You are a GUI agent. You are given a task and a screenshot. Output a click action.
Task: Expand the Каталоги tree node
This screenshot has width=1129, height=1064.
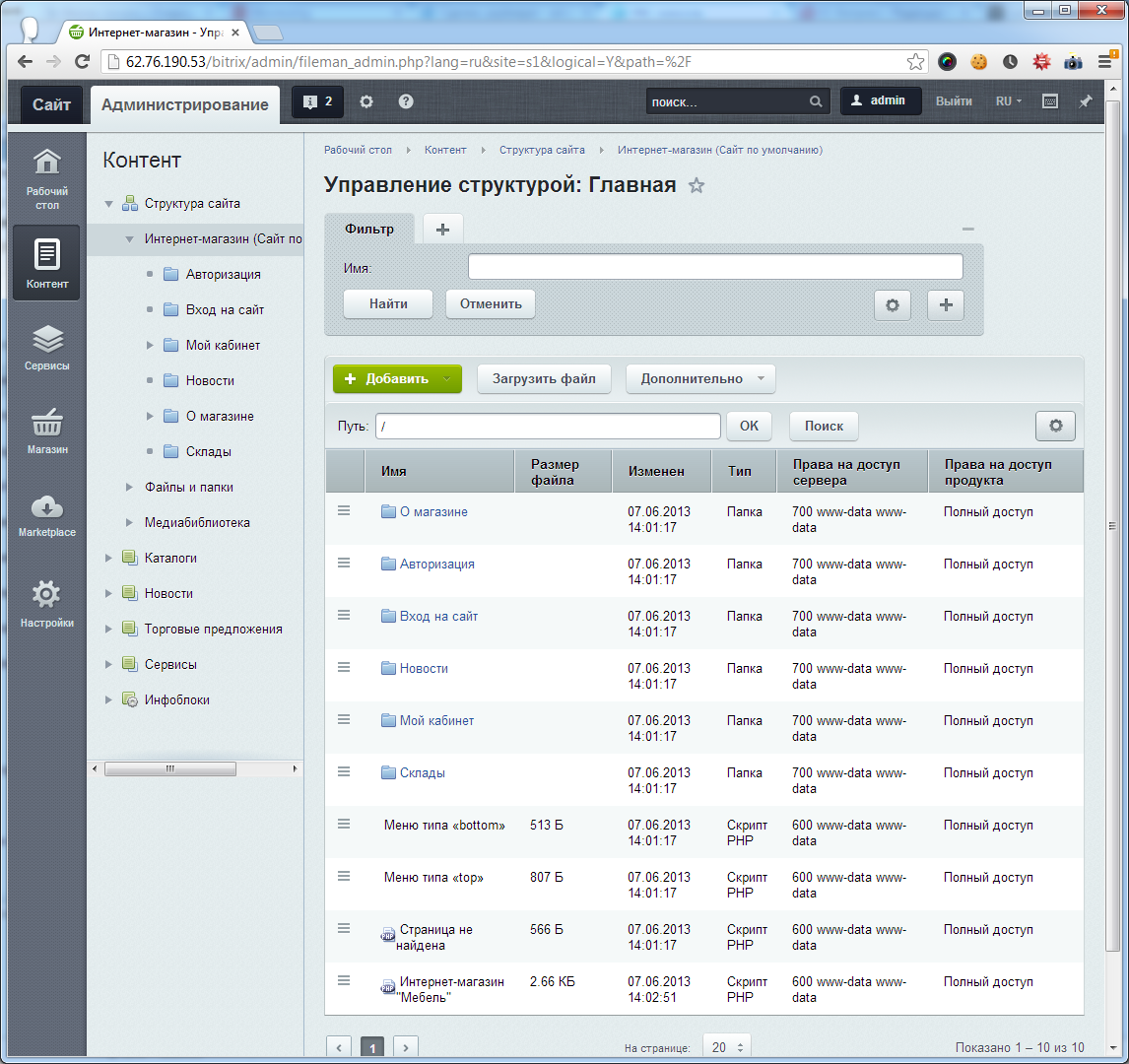click(x=109, y=558)
